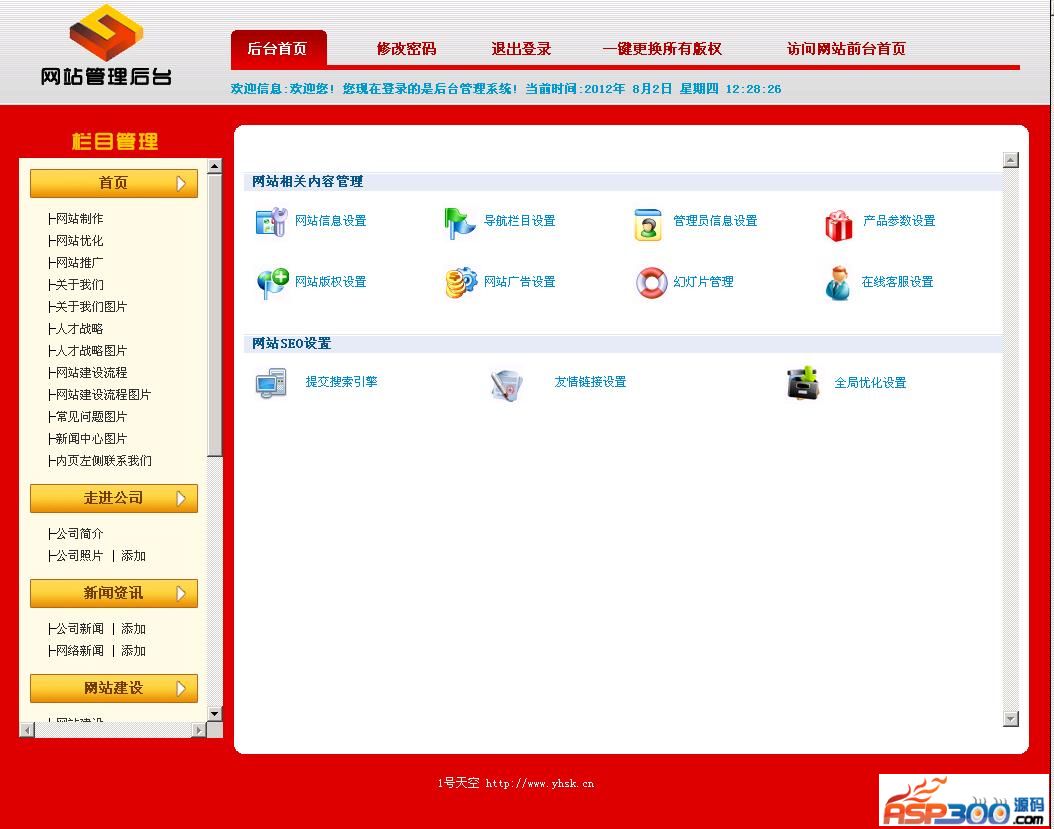The width and height of the screenshot is (1054, 829).
Task: Click sidebar horizontal scroll left arrow
Action: (27, 730)
